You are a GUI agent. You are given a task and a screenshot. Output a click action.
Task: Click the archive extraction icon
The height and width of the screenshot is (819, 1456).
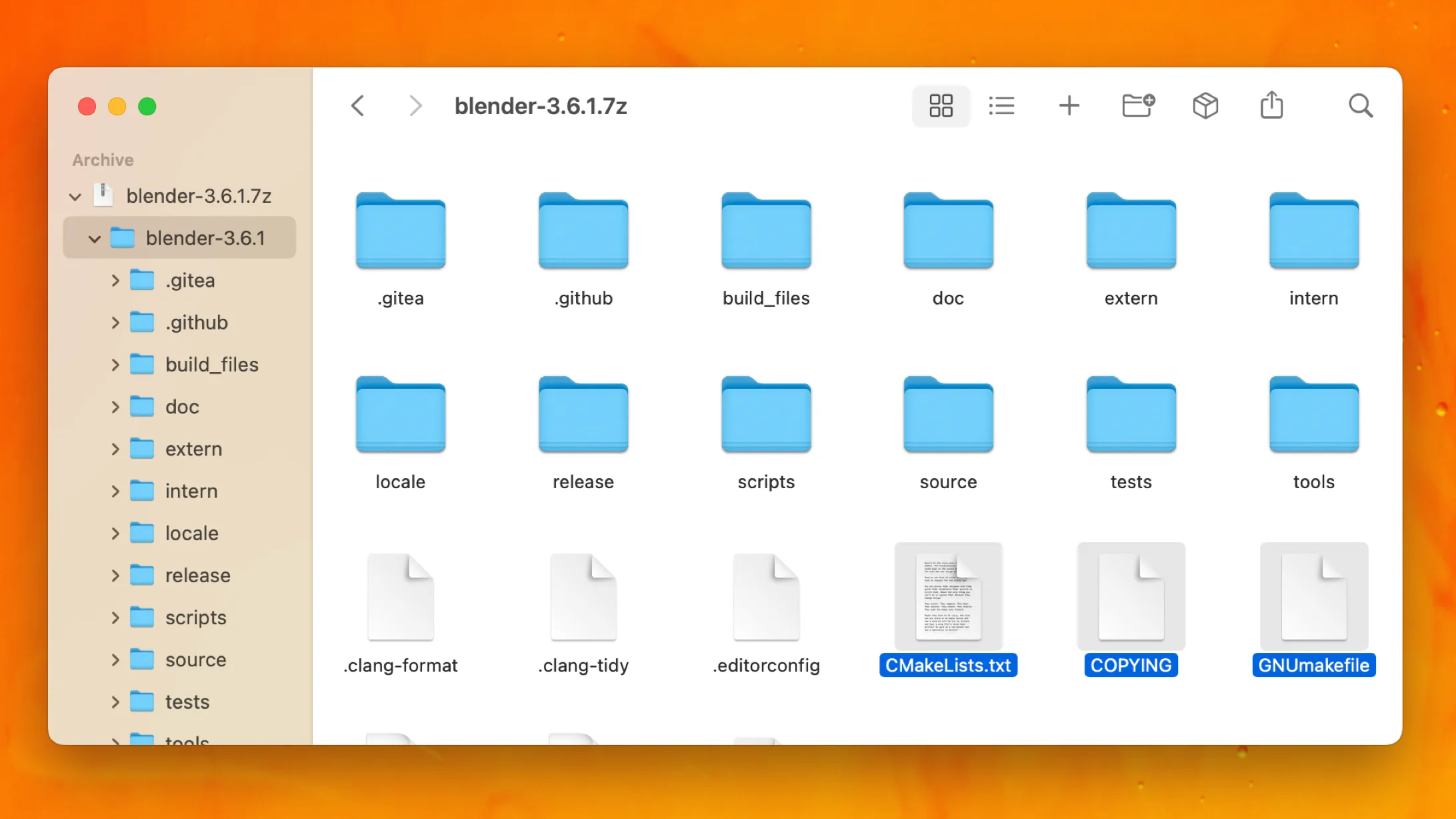1205,105
